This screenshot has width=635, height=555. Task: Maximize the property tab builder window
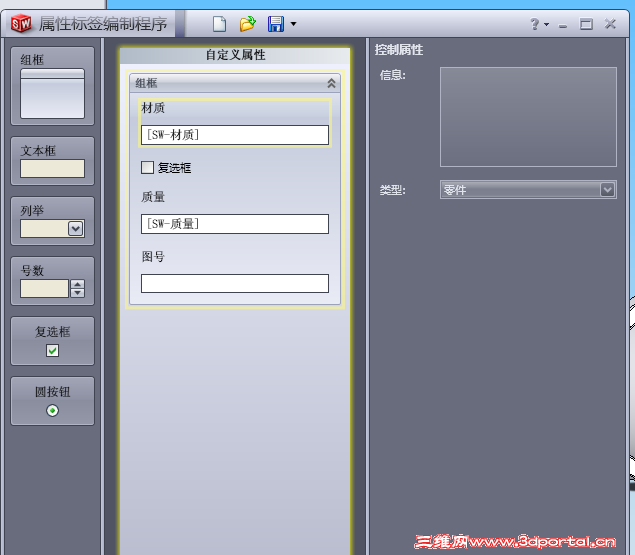586,24
